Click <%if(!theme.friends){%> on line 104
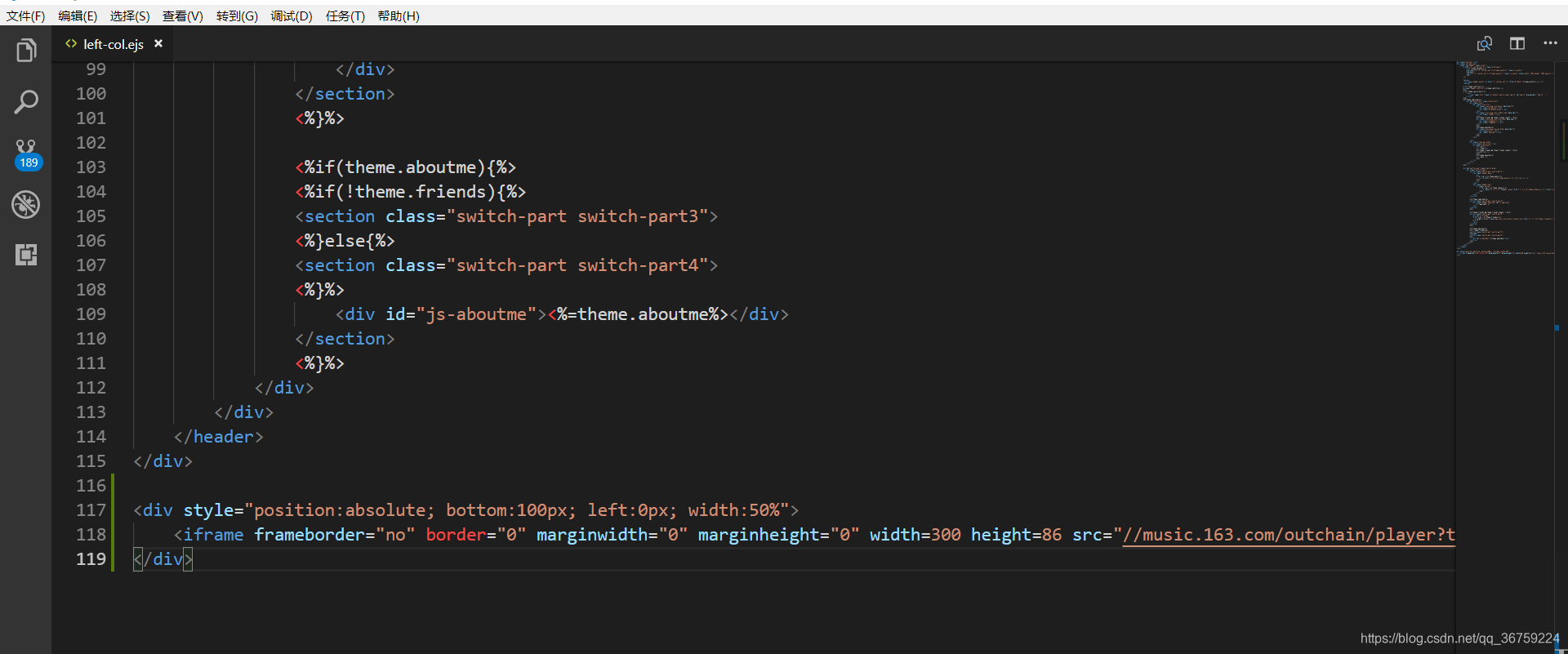1568x654 pixels. (411, 192)
